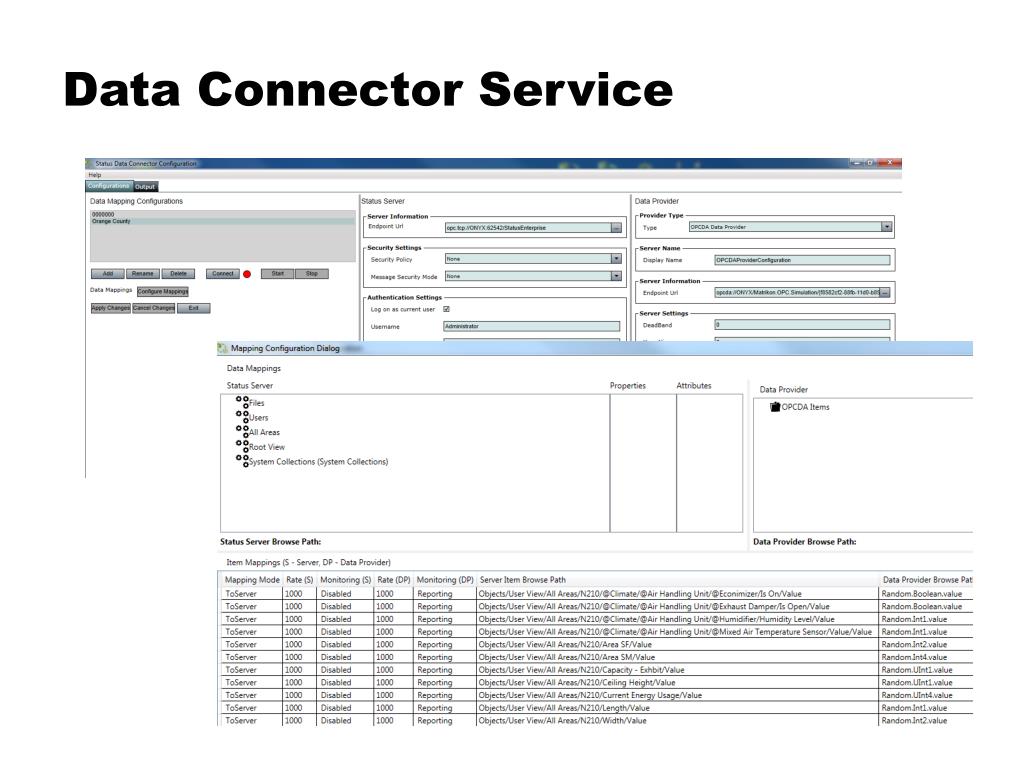
Task: Click the Delete button
Action: [x=178, y=274]
